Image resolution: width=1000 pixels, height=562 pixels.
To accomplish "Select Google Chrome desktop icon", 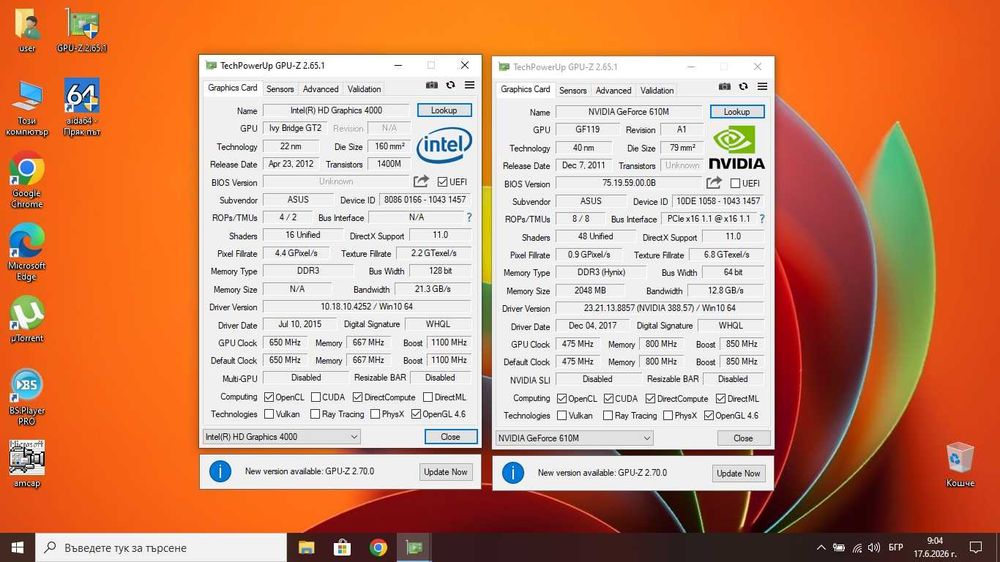I will (27, 180).
